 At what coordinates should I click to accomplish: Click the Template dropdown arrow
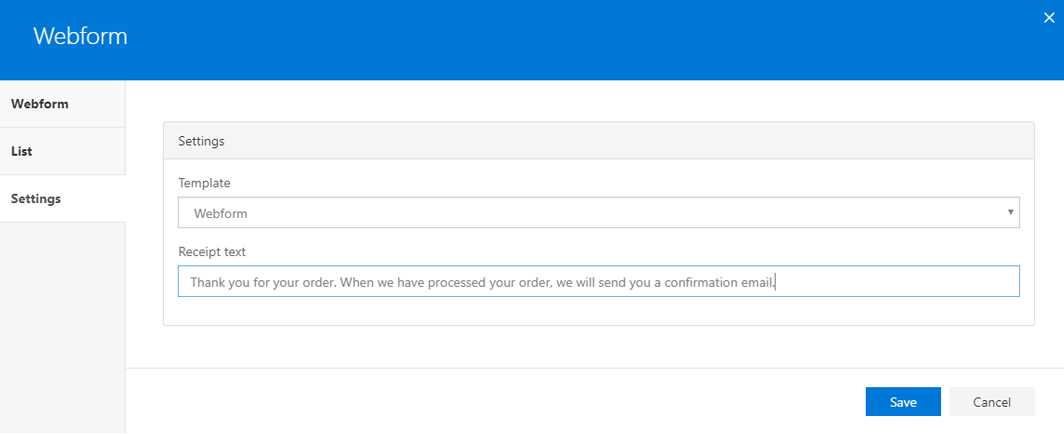tap(1011, 212)
